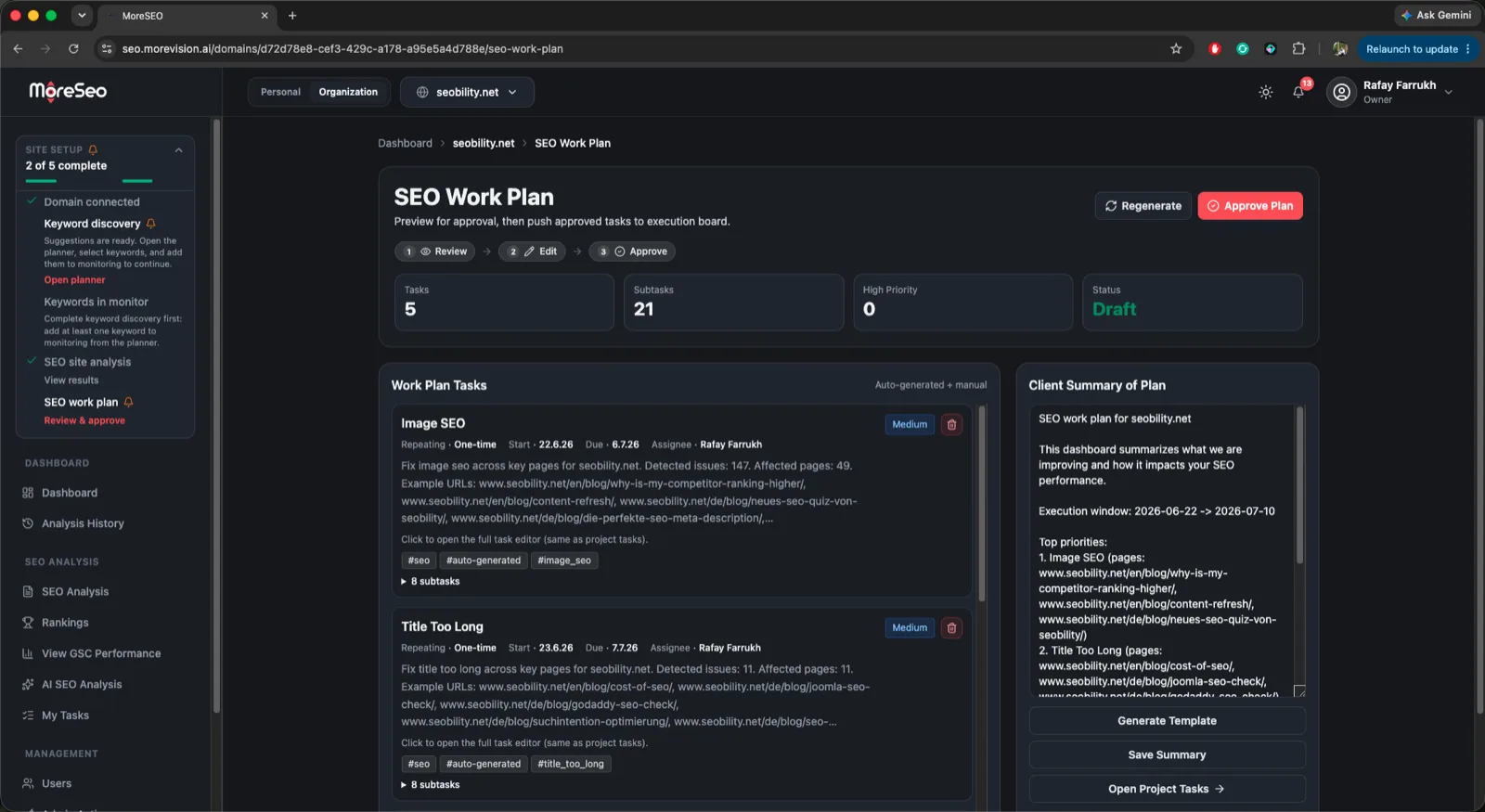Open AI SEO Analysis in the sidebar

pos(72,685)
